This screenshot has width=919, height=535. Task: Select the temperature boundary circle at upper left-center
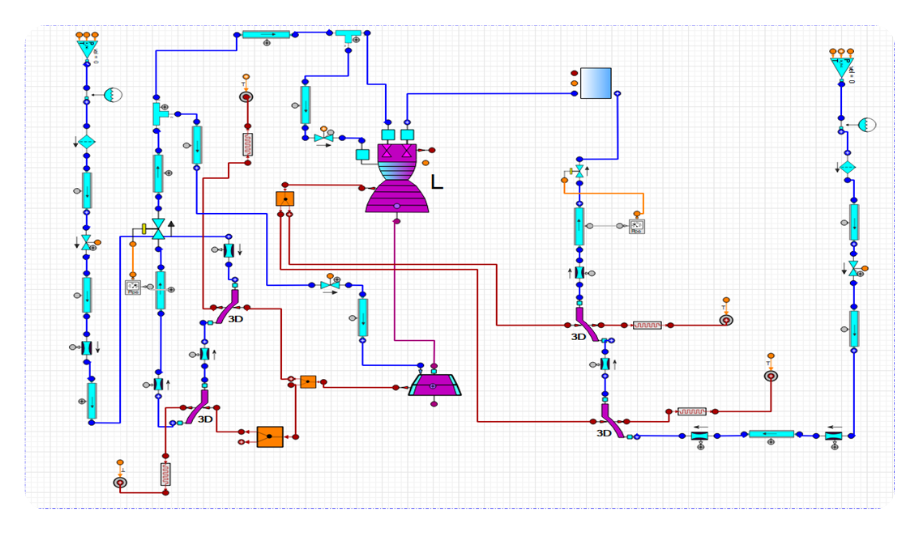[x=246, y=97]
